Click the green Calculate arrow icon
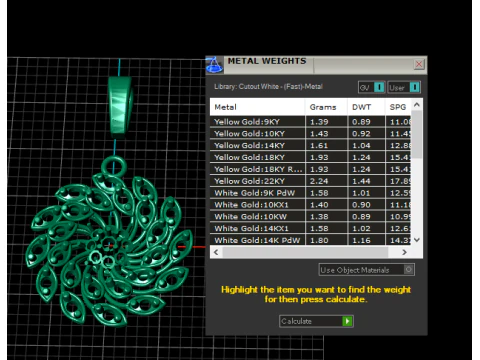The height and width of the screenshot is (360, 480). coord(347,321)
